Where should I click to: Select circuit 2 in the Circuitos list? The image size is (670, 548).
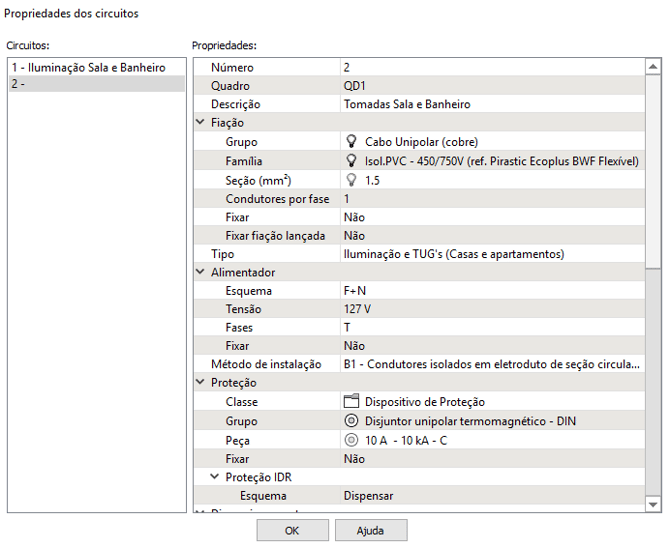[x=96, y=85]
